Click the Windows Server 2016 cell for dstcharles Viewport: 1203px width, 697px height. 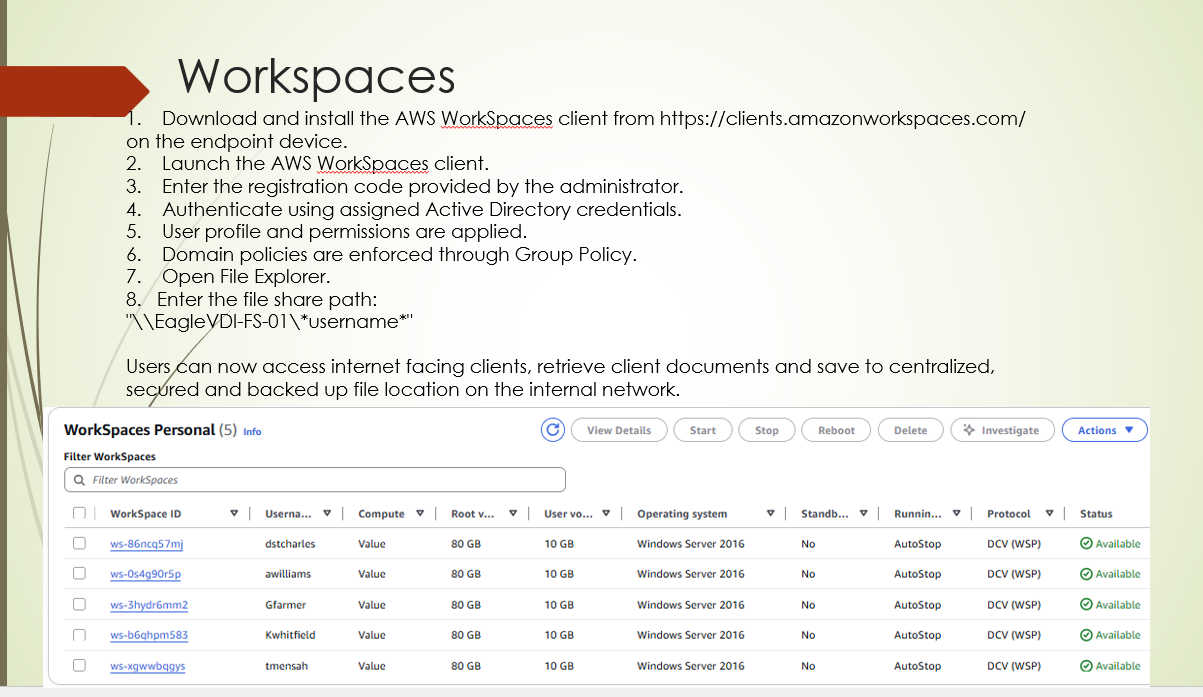pyautogui.click(x=691, y=544)
